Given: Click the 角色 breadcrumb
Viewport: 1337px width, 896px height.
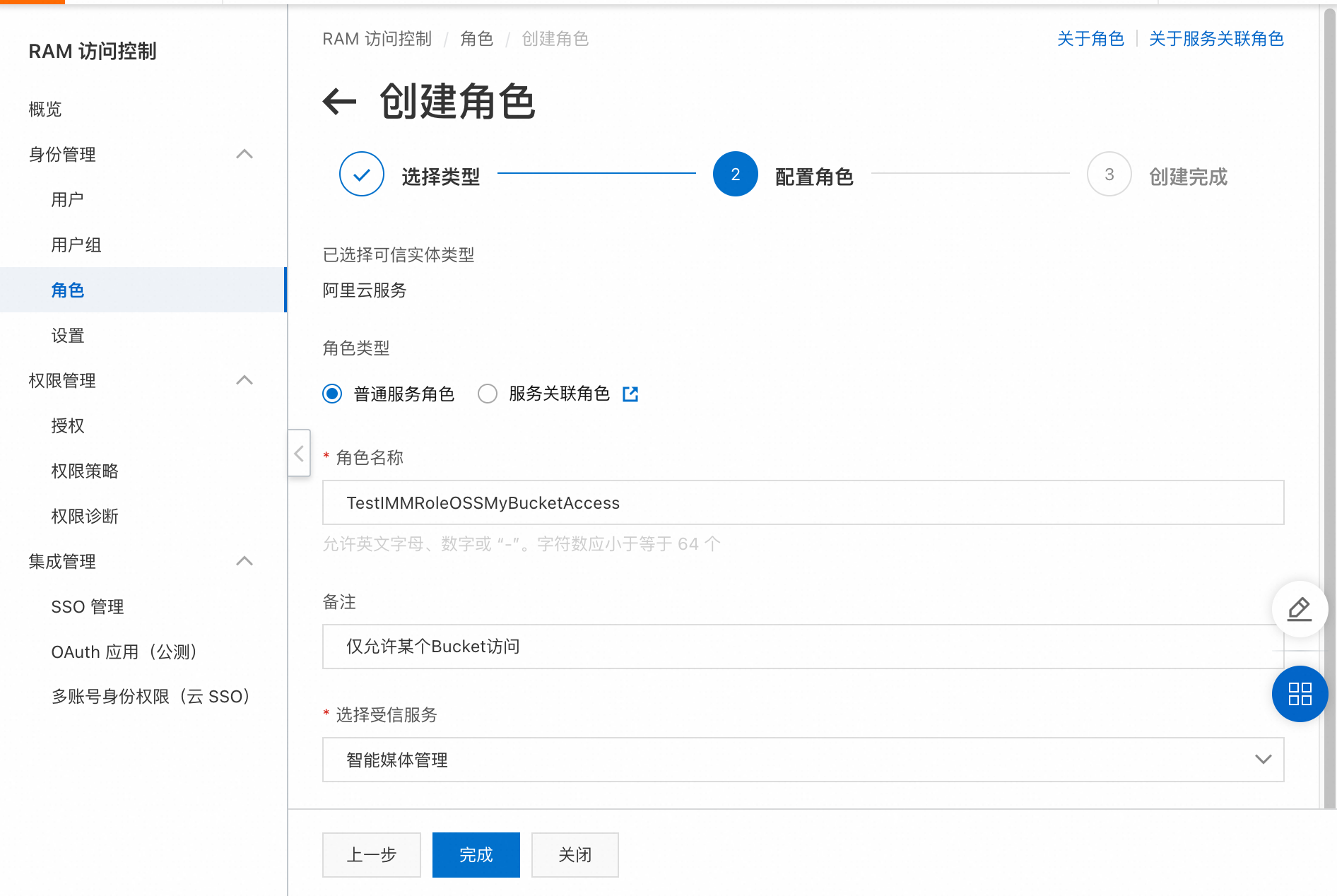Looking at the screenshot, I should 477,39.
